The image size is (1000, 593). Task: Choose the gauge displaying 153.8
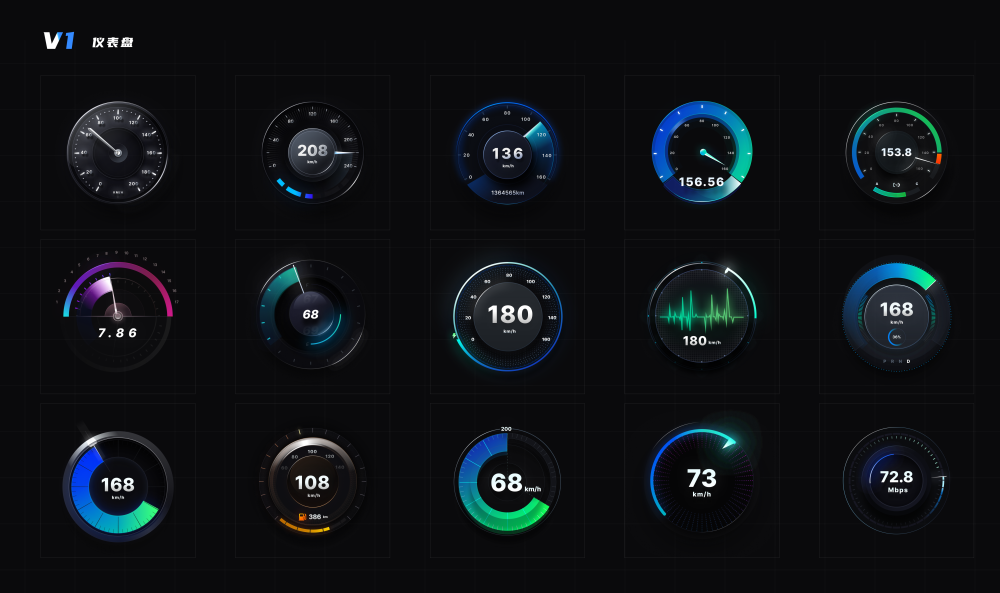(895, 152)
